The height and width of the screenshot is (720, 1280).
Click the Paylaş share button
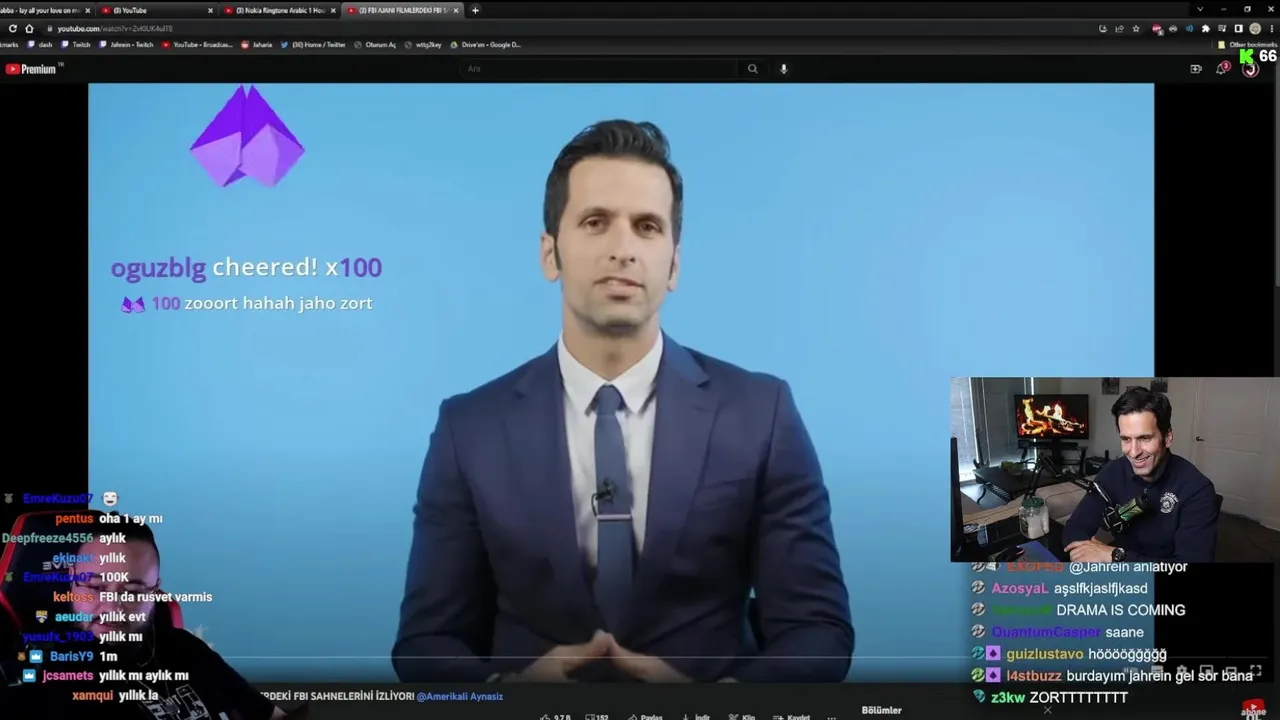click(645, 717)
